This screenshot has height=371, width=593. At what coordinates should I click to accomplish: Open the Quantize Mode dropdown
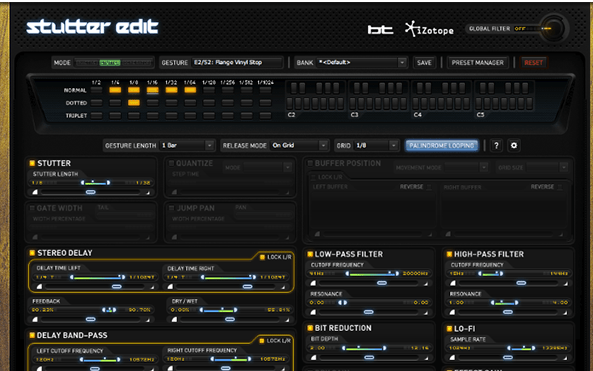click(x=267, y=167)
